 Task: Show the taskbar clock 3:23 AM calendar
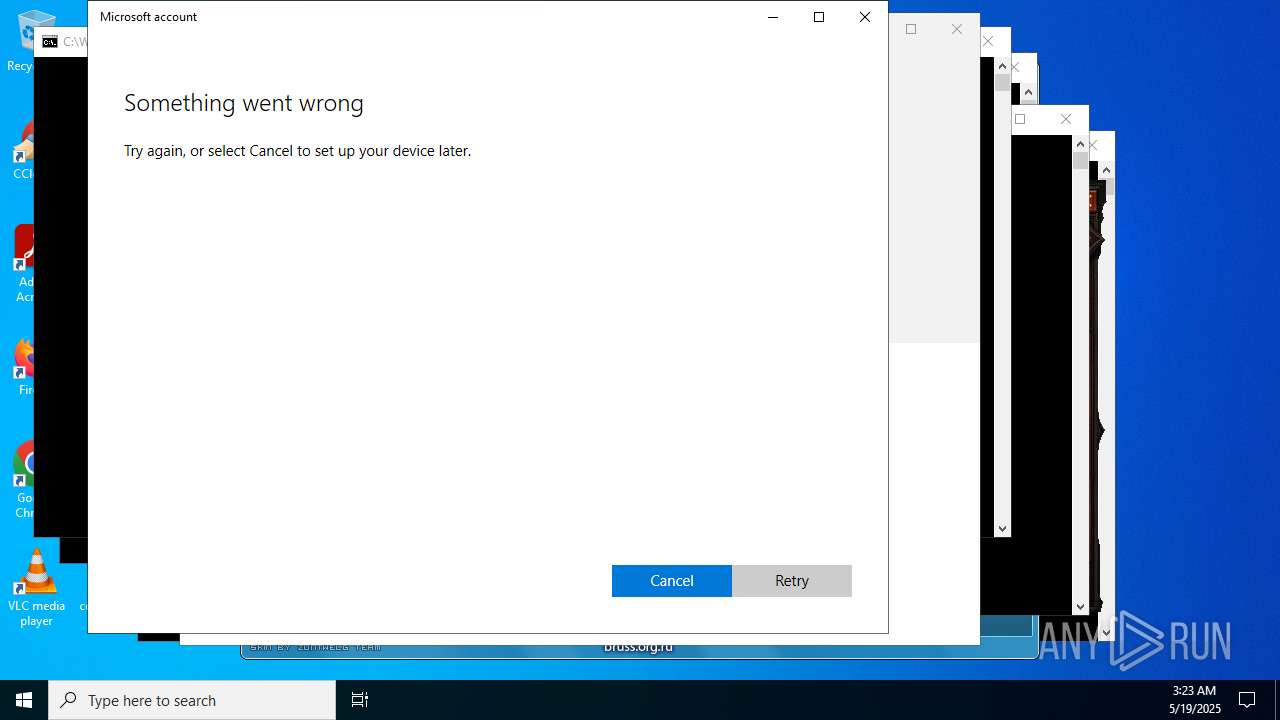pyautogui.click(x=1194, y=700)
